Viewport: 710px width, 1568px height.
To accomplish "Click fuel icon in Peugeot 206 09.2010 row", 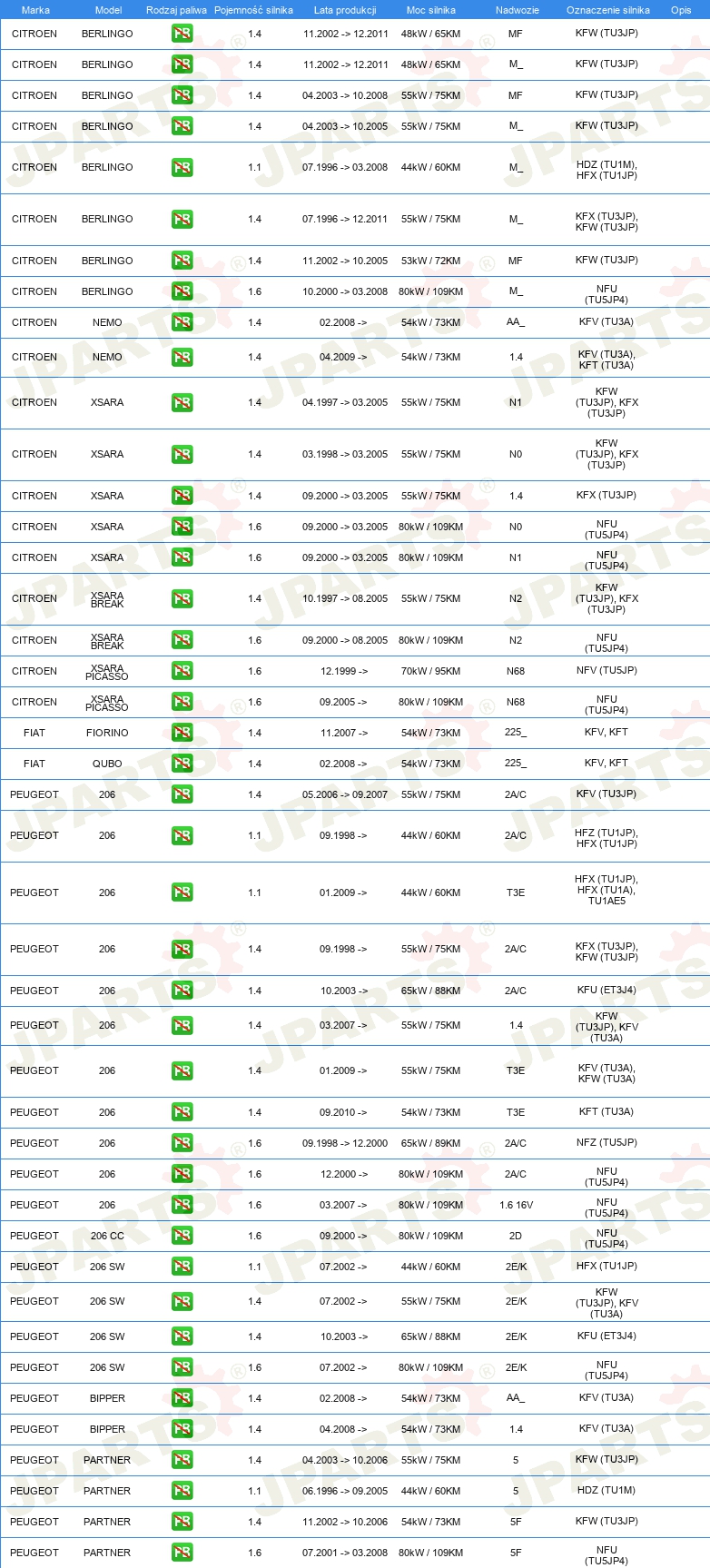I will [182, 1112].
